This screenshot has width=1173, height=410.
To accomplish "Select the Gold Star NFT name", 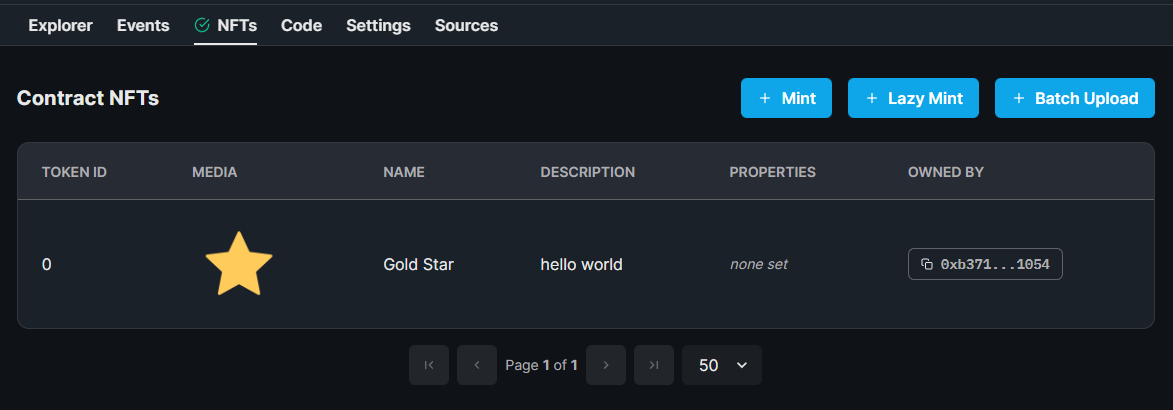I will click(x=418, y=264).
